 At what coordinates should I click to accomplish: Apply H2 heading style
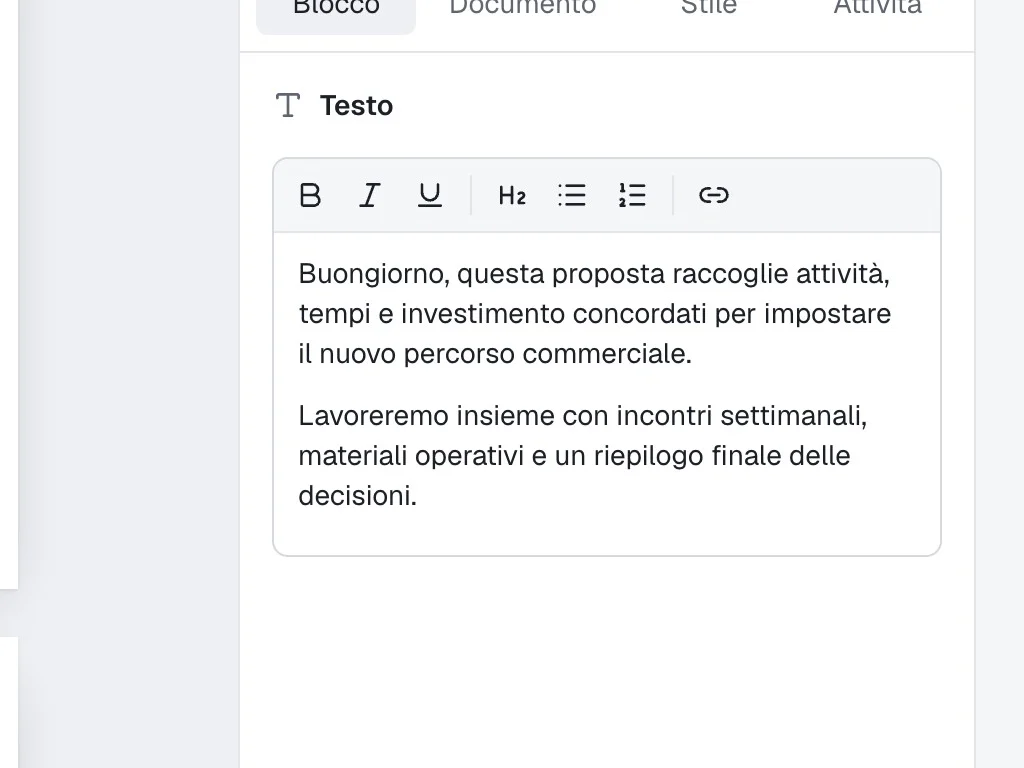pyautogui.click(x=512, y=195)
